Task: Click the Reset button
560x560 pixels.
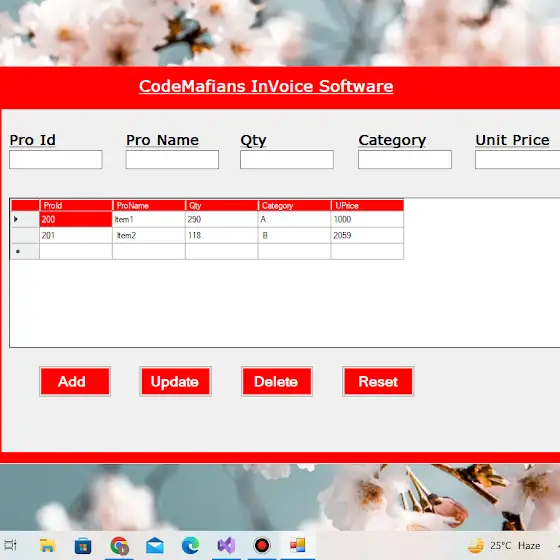Action: 378,381
